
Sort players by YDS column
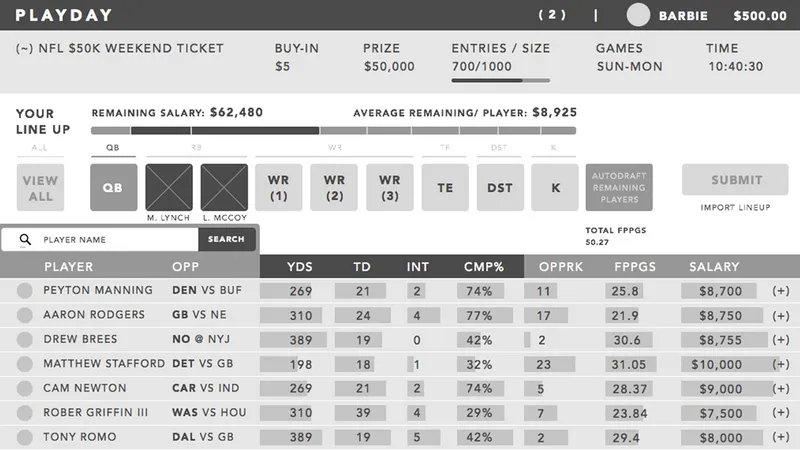[299, 267]
